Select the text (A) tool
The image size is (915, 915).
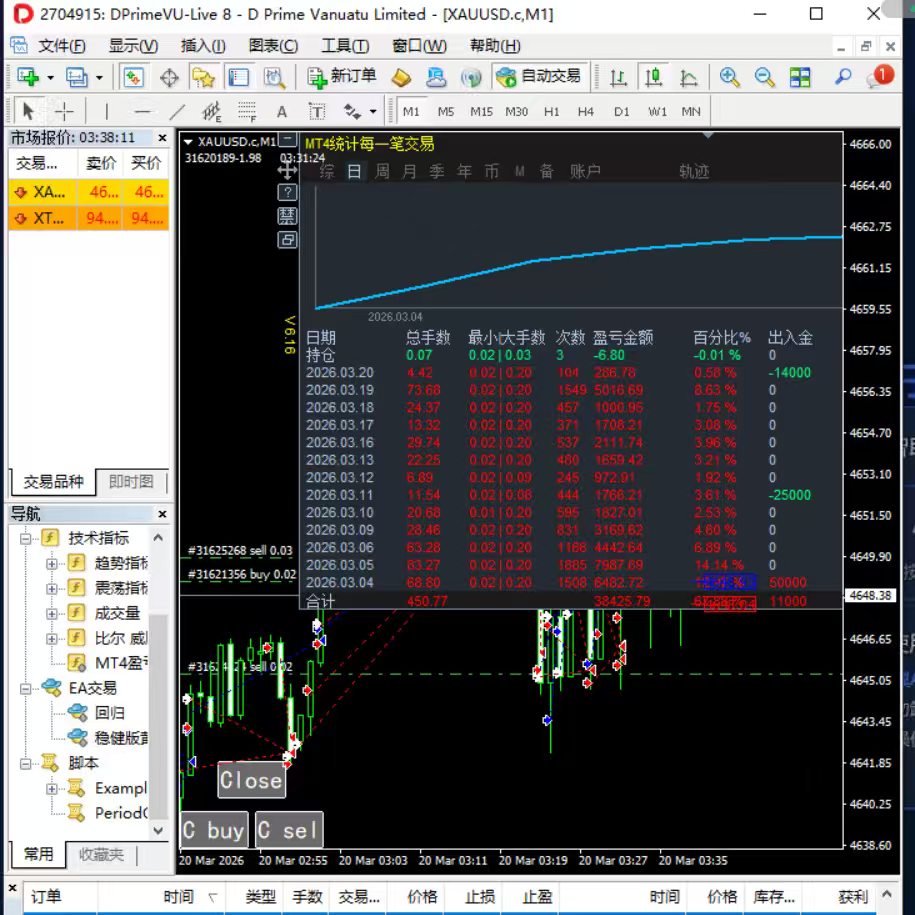(282, 111)
